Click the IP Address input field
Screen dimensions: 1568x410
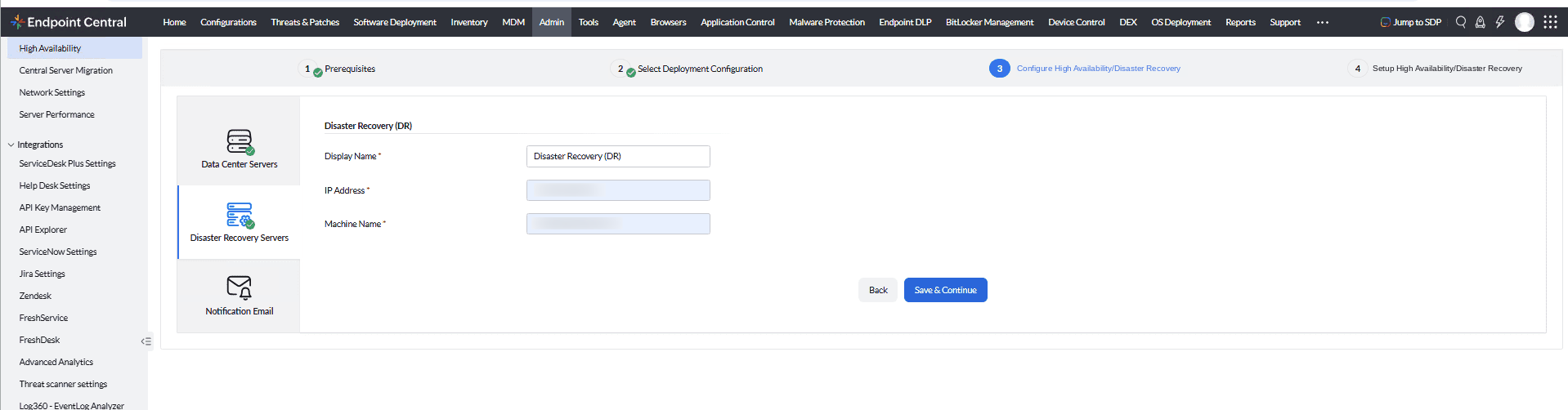click(x=618, y=190)
